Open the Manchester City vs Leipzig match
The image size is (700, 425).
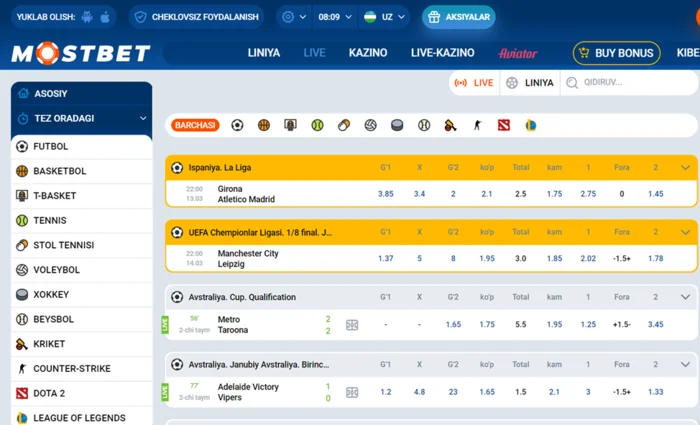(x=248, y=258)
